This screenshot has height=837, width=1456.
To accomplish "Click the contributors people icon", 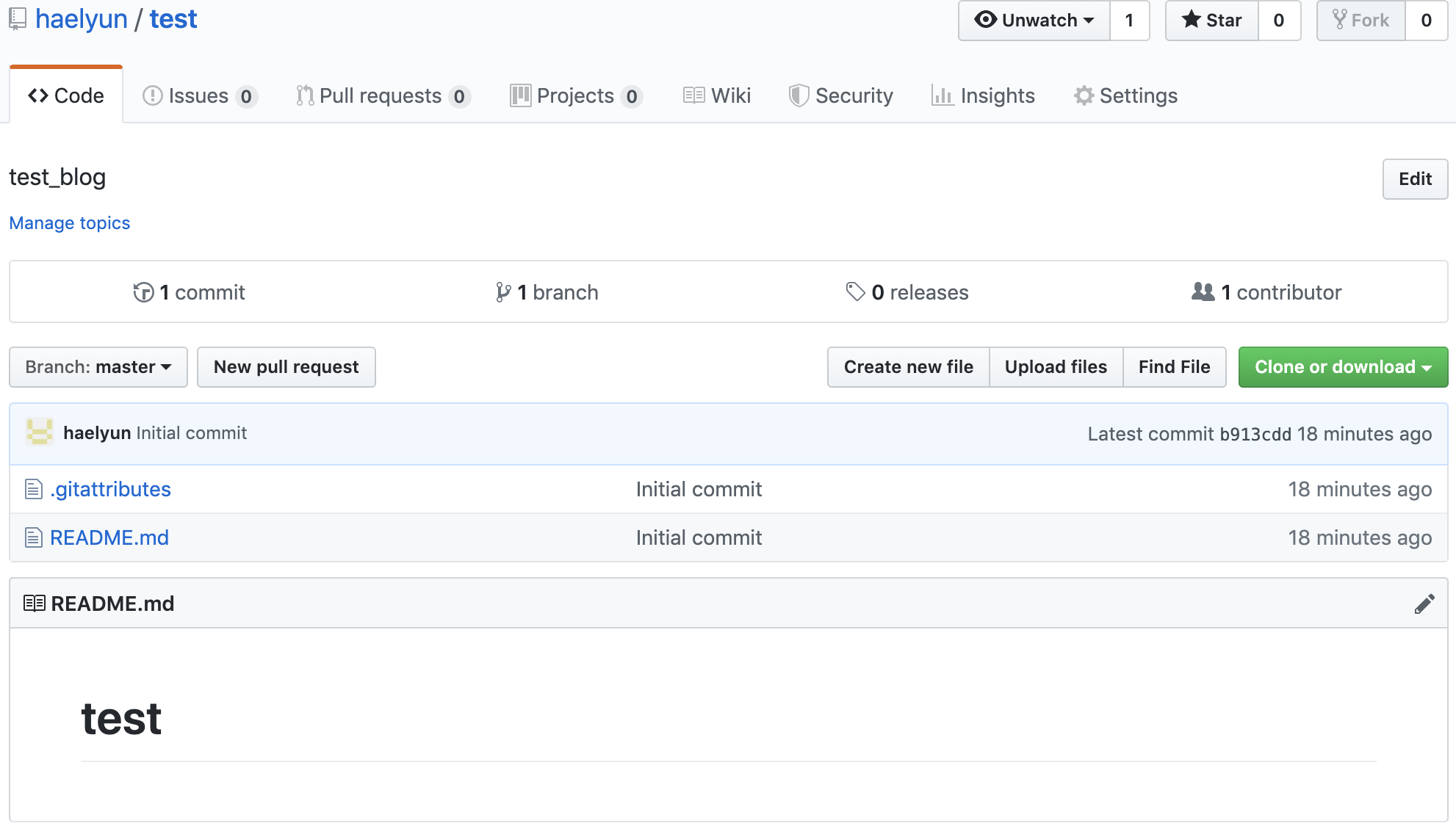I will tap(1203, 292).
